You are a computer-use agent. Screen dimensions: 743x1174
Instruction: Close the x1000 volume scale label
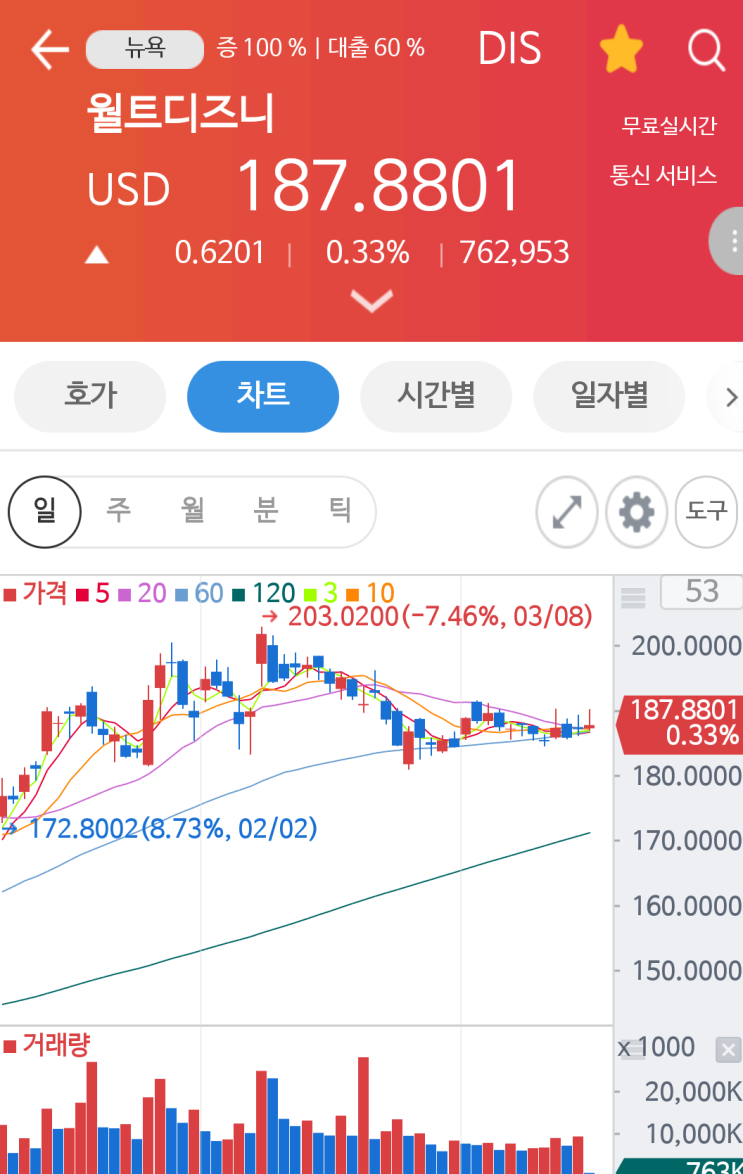tap(727, 1049)
